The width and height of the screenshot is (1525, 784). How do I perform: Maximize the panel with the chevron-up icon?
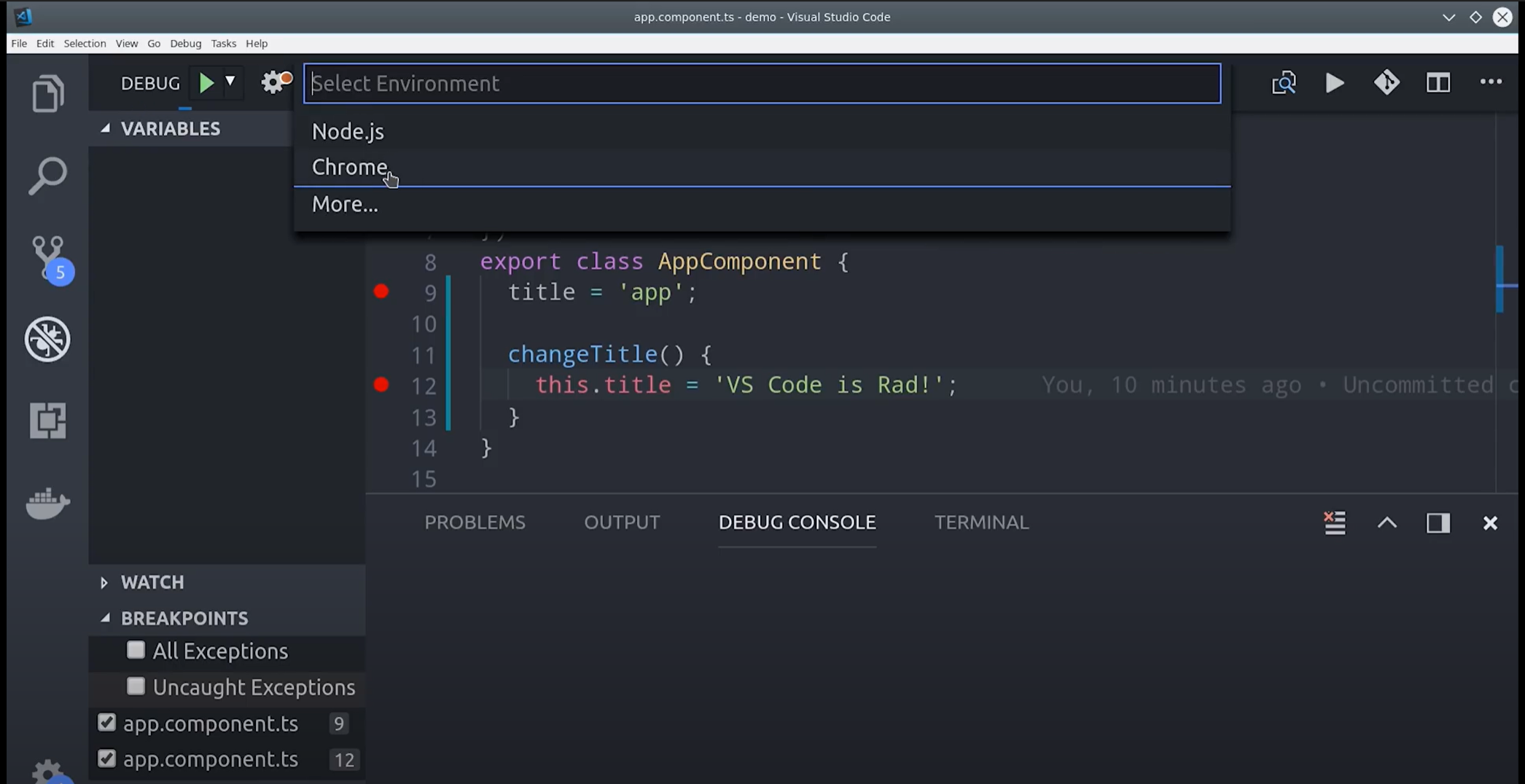click(1386, 522)
